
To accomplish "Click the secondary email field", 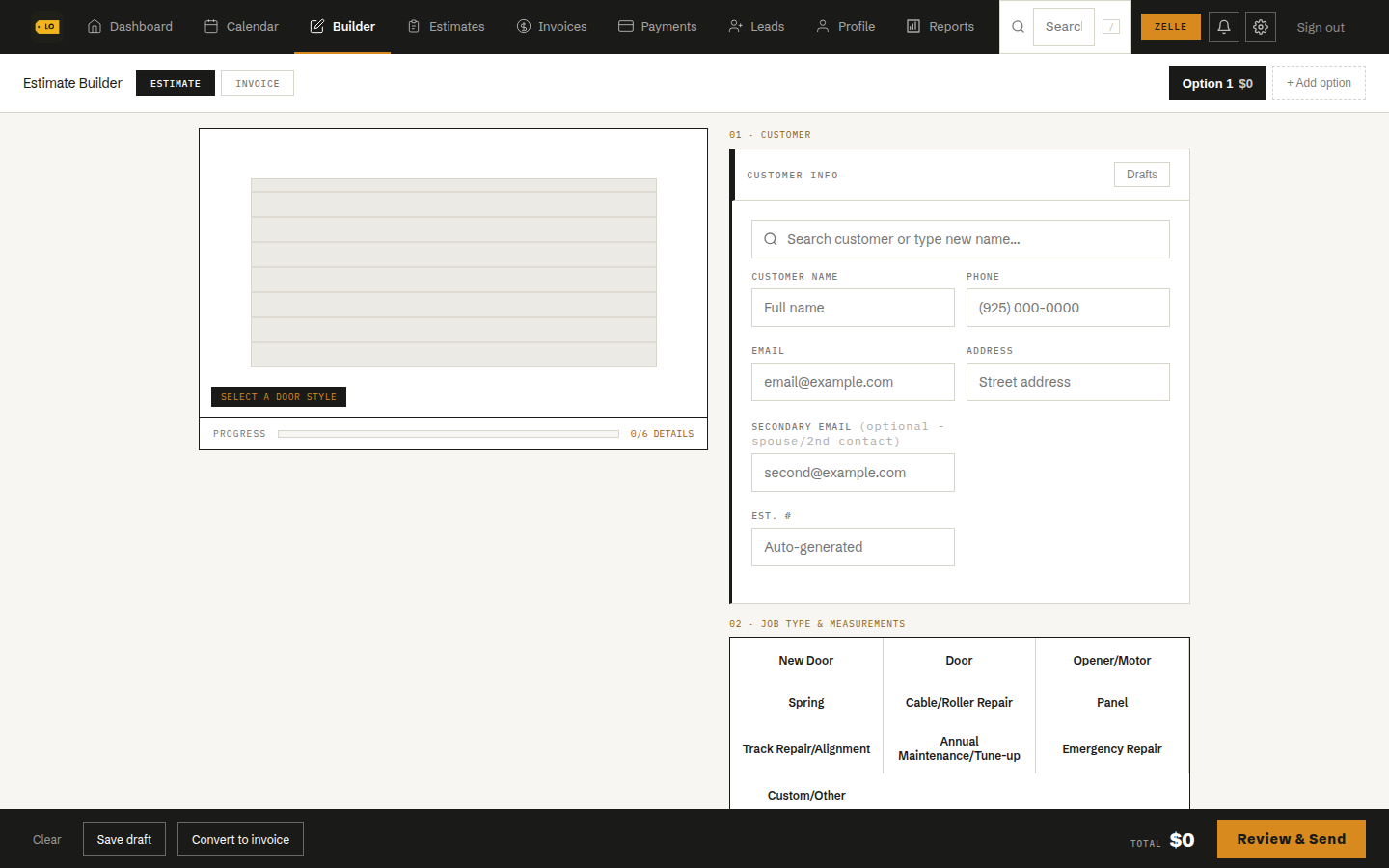I will click(x=853, y=473).
